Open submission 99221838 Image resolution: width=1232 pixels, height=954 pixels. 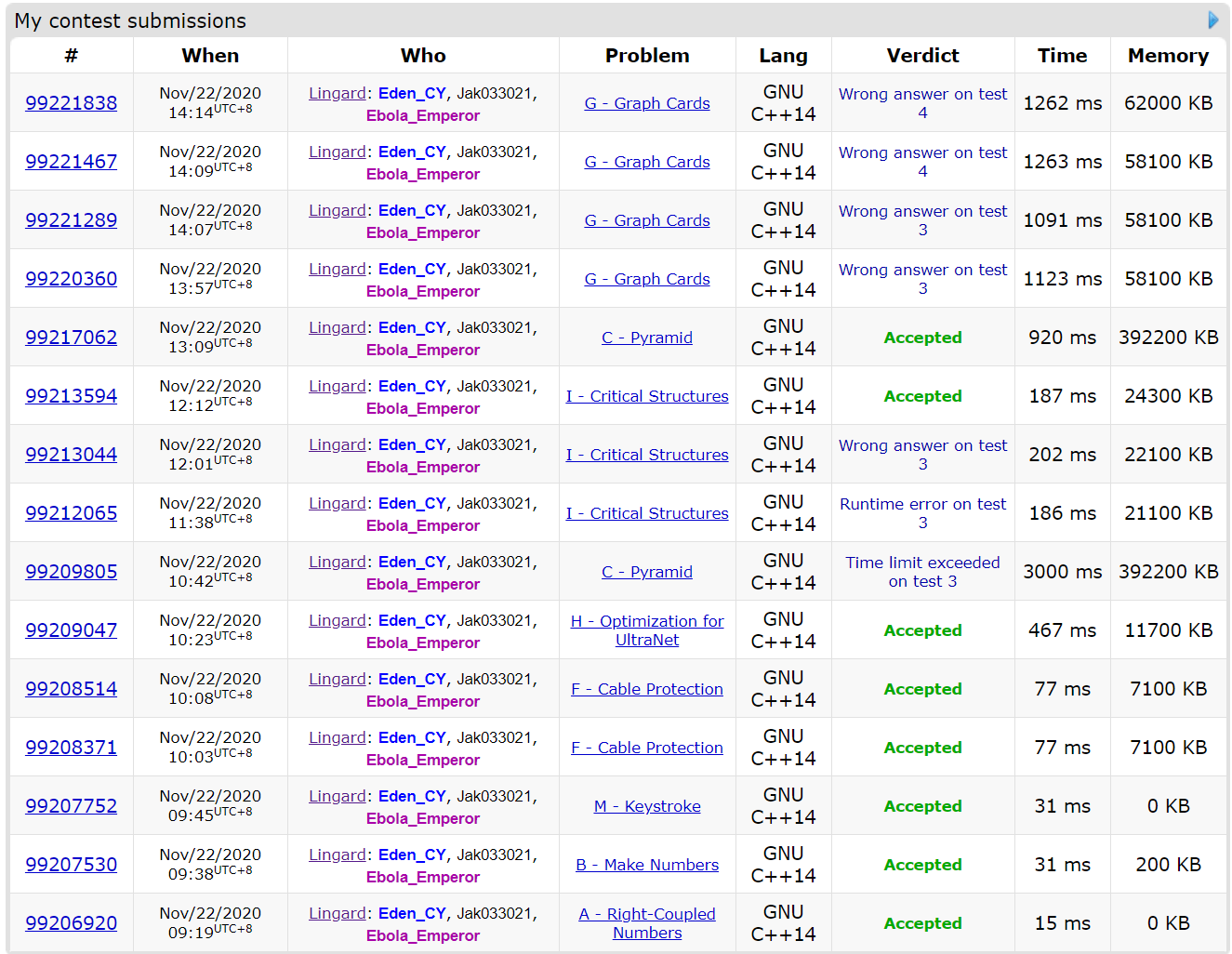[72, 103]
